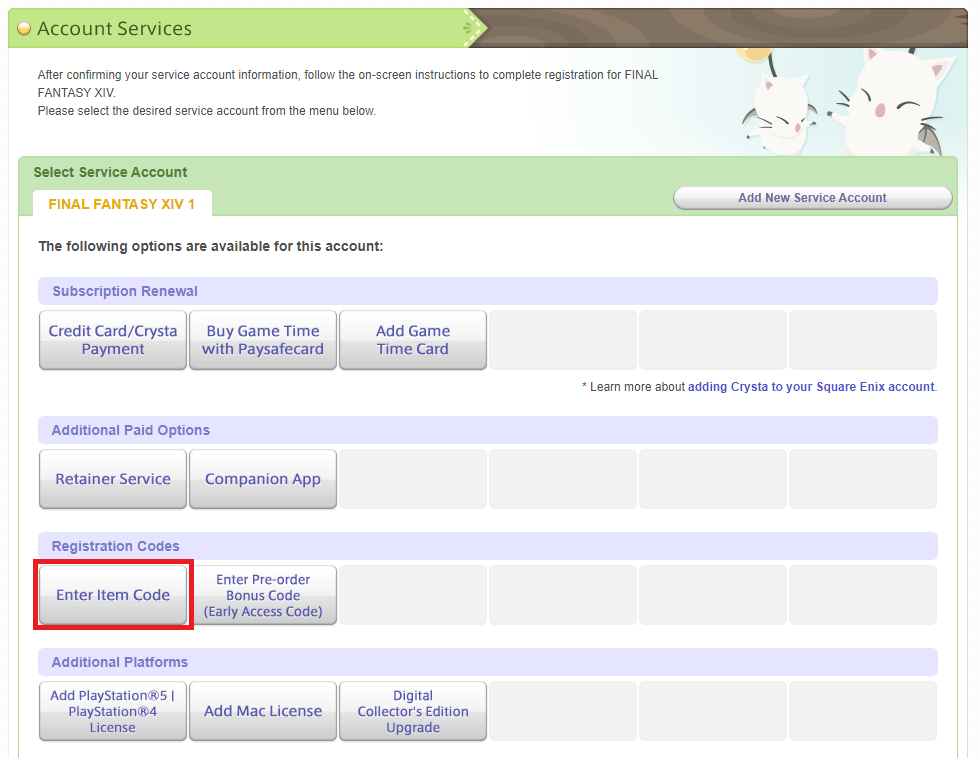Select Enter Pre-order Bonus Code button

(x=263, y=595)
